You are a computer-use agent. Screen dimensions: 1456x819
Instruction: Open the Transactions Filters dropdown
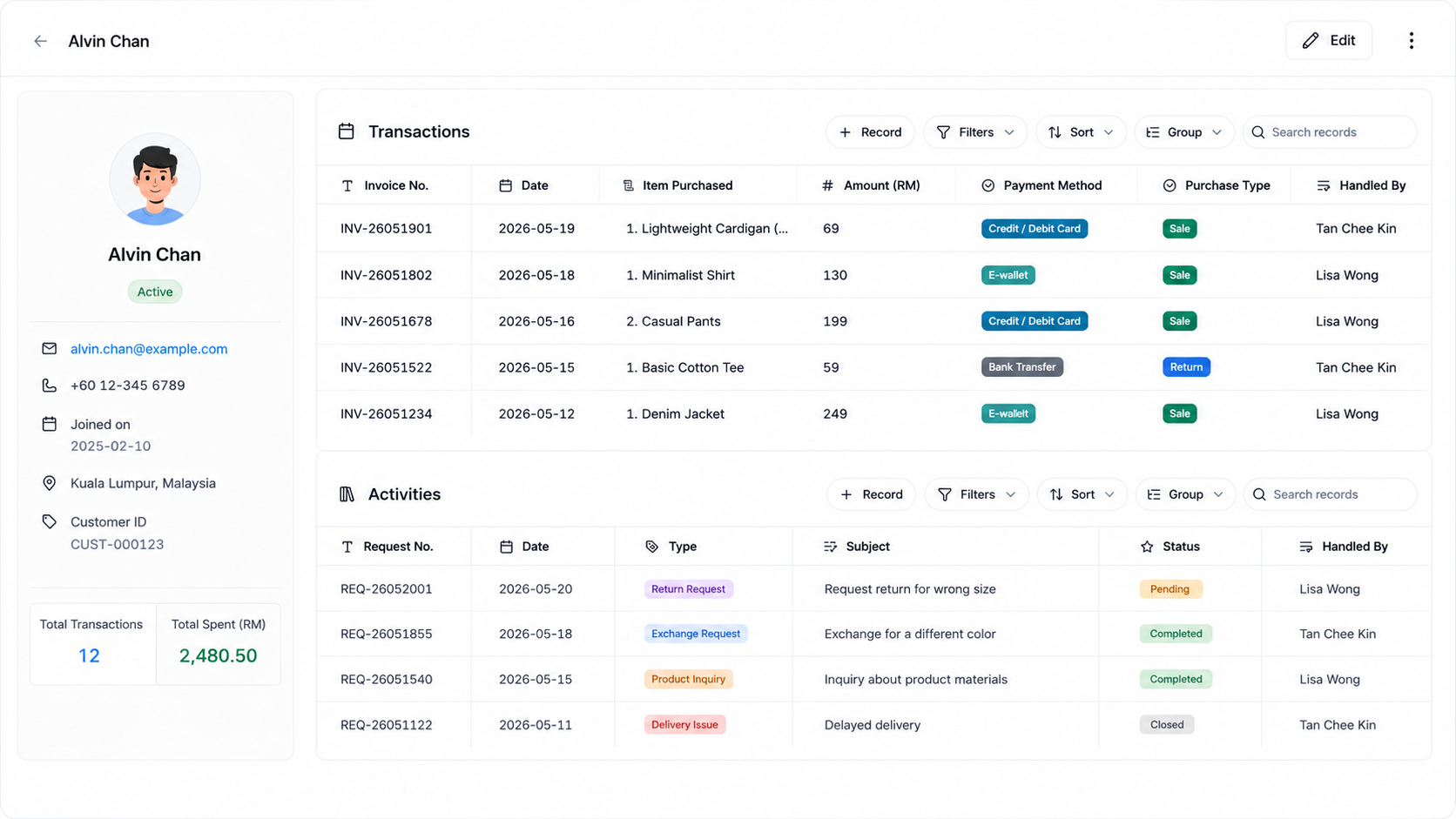click(x=975, y=132)
